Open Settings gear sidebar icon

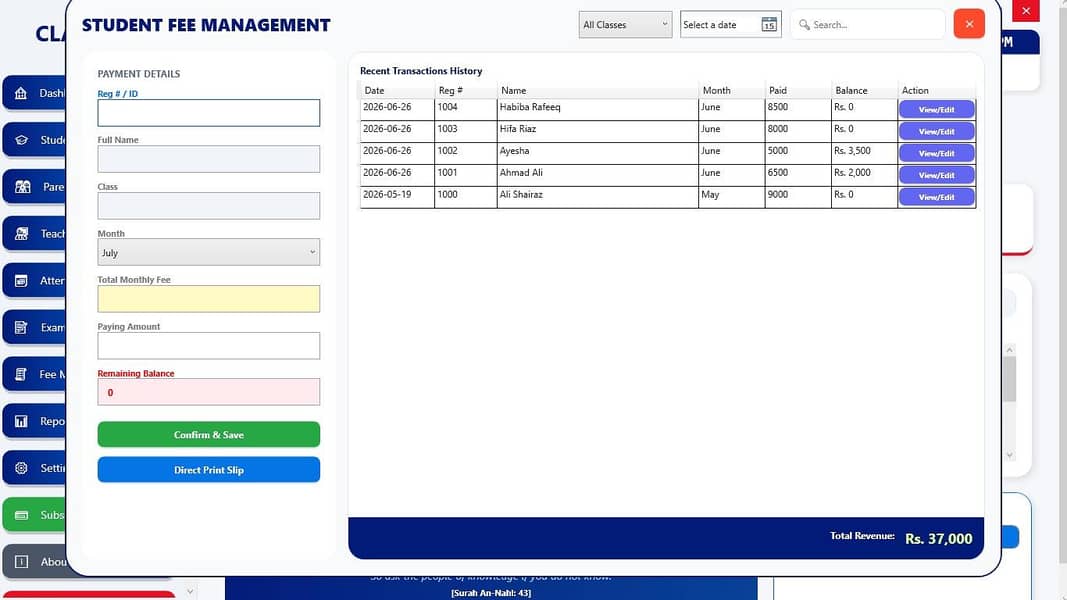[x=21, y=468]
